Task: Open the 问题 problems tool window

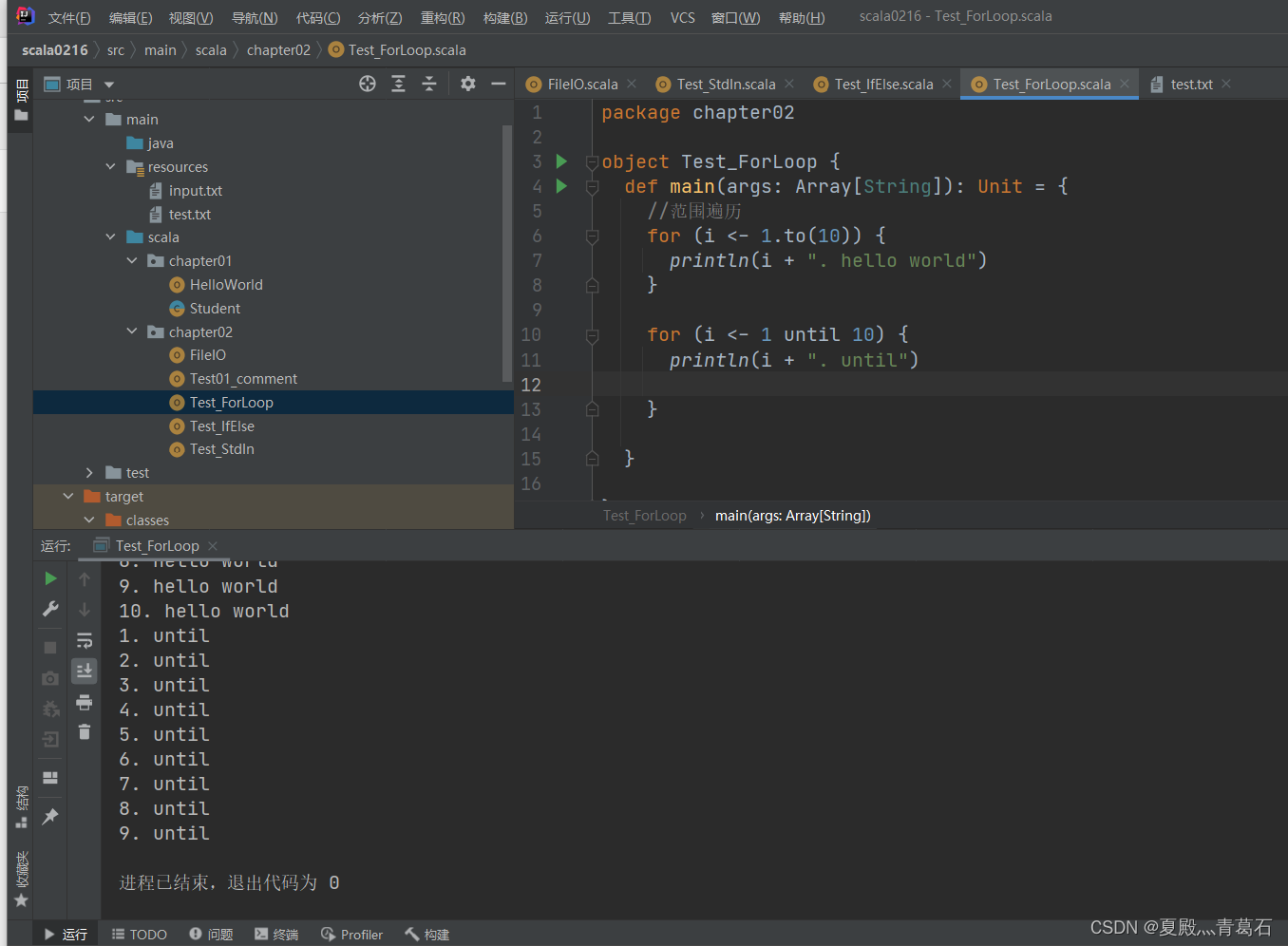Action: point(211,934)
